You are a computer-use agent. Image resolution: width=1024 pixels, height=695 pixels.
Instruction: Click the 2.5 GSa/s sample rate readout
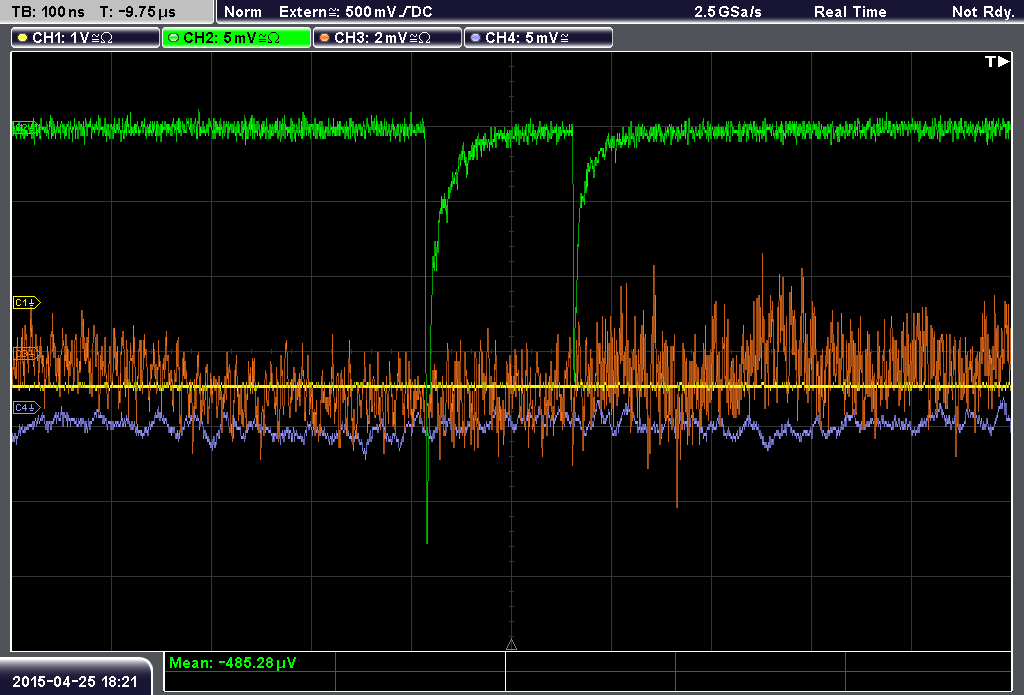pos(728,12)
